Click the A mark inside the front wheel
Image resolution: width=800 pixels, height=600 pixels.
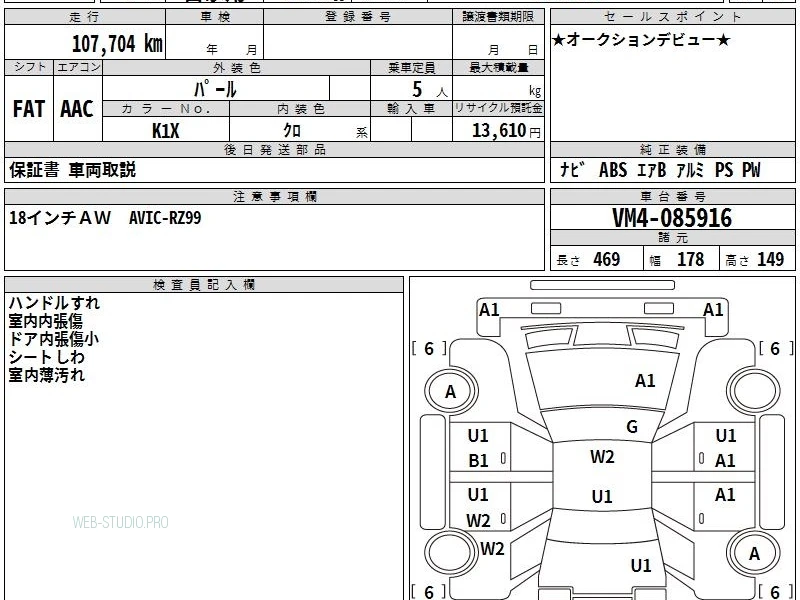[x=450, y=392]
